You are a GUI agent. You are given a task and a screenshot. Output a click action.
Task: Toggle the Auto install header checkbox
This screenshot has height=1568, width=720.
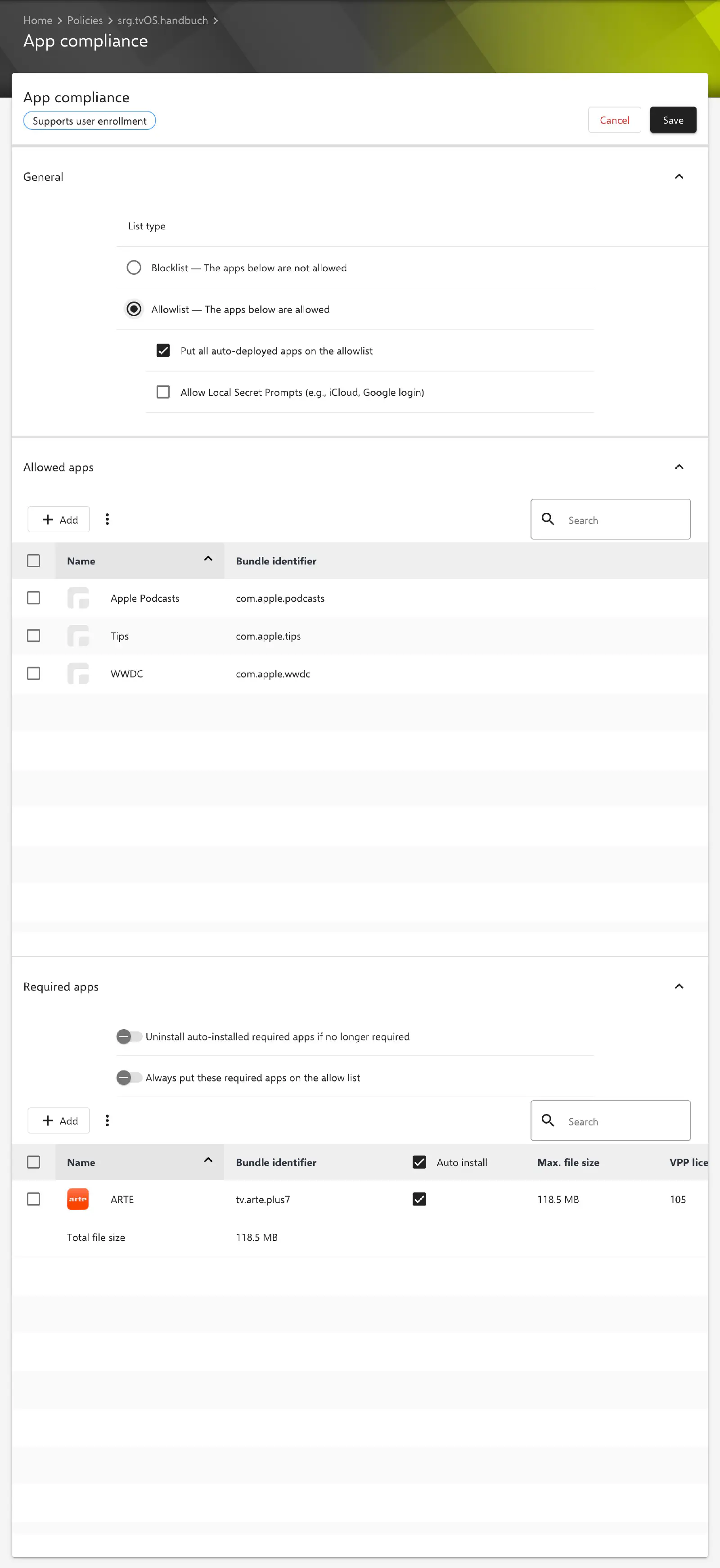419,1162
